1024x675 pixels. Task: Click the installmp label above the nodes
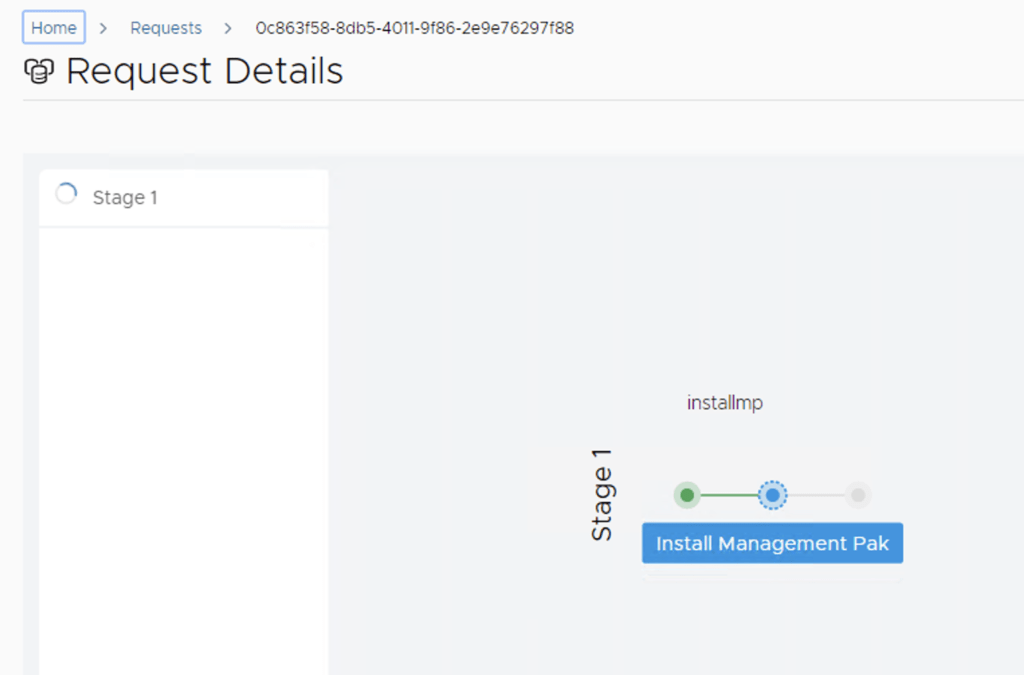(725, 403)
